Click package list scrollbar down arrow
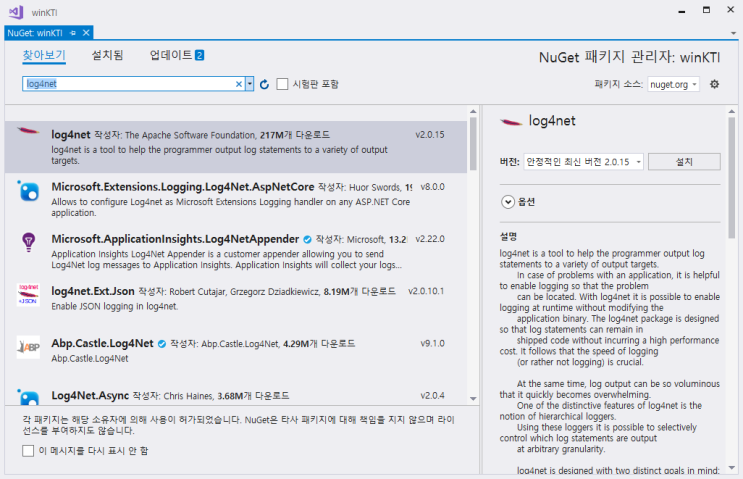This screenshot has height=479, width=743. tap(473, 398)
